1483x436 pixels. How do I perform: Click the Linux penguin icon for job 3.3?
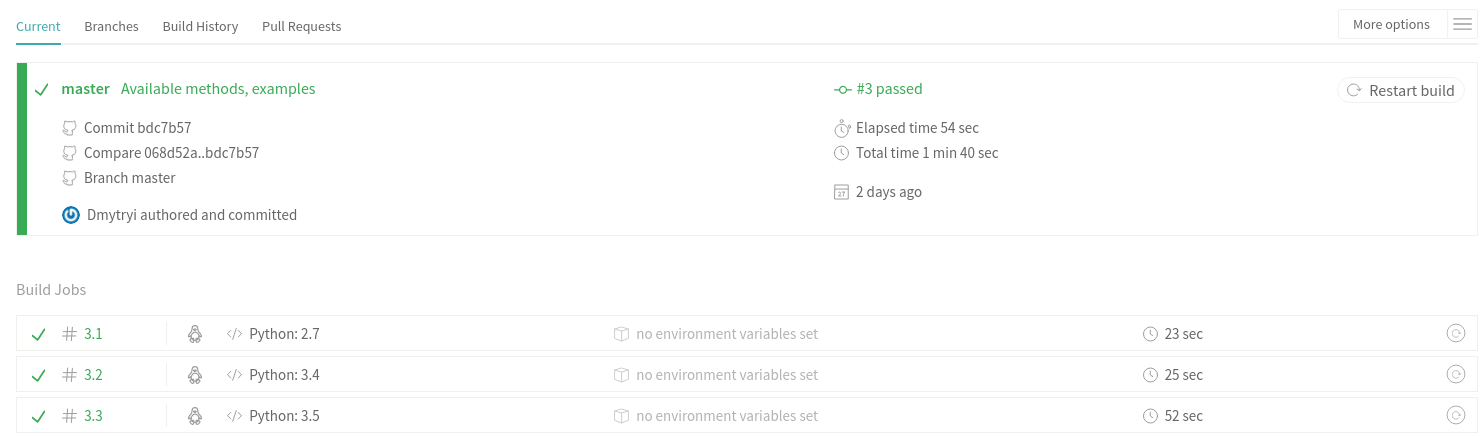pyautogui.click(x=195, y=416)
